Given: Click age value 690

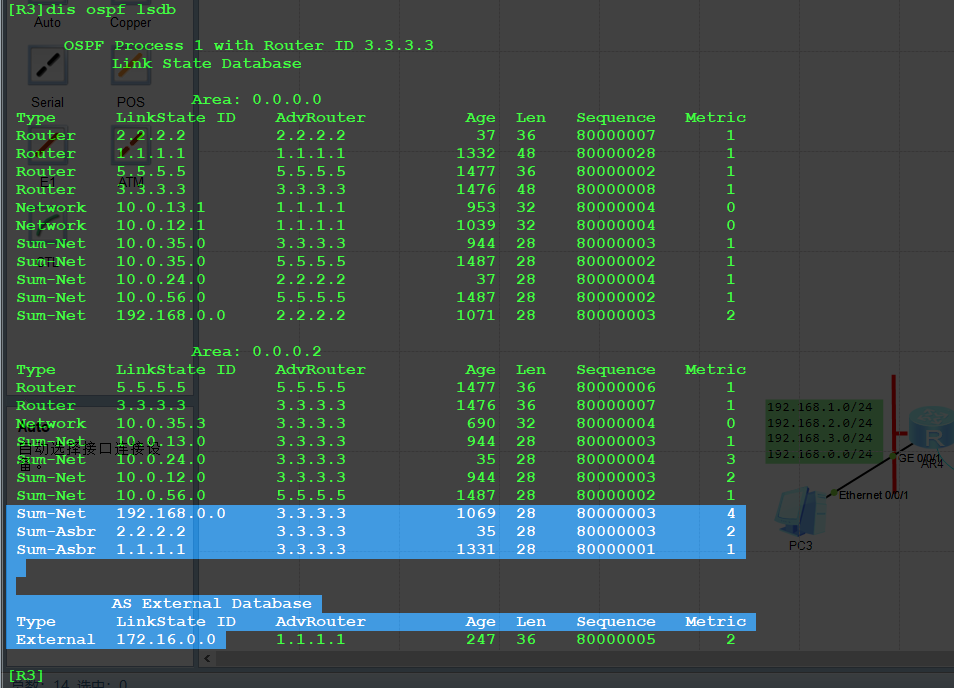Looking at the screenshot, I should [481, 423].
